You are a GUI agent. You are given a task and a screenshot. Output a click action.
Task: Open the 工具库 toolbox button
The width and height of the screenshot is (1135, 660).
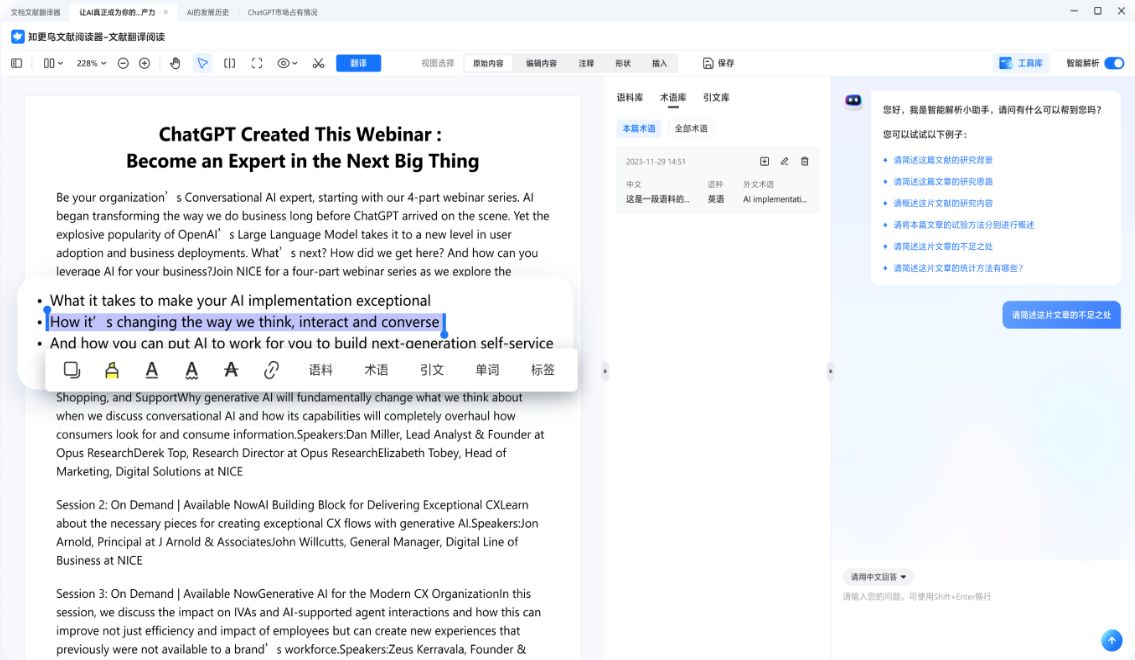(x=1021, y=64)
